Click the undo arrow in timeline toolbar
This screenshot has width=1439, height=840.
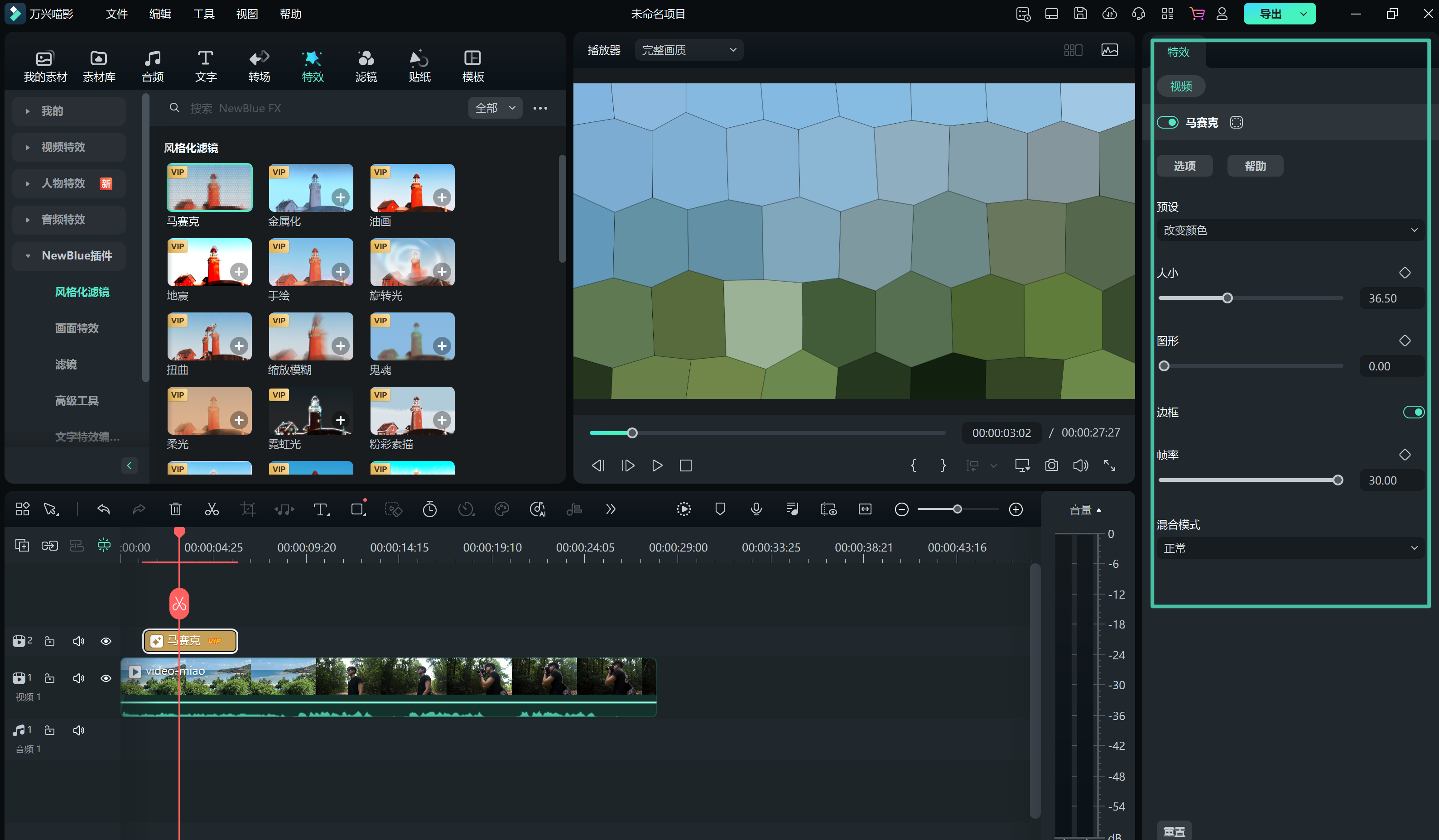(x=103, y=509)
